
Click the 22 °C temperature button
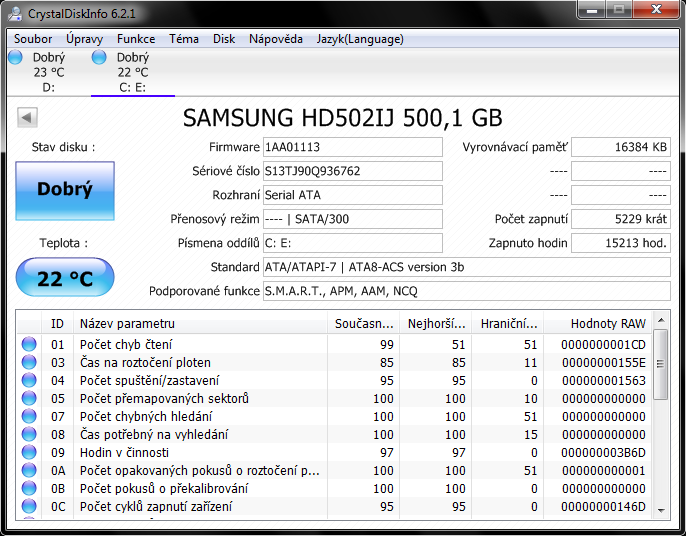(65, 279)
